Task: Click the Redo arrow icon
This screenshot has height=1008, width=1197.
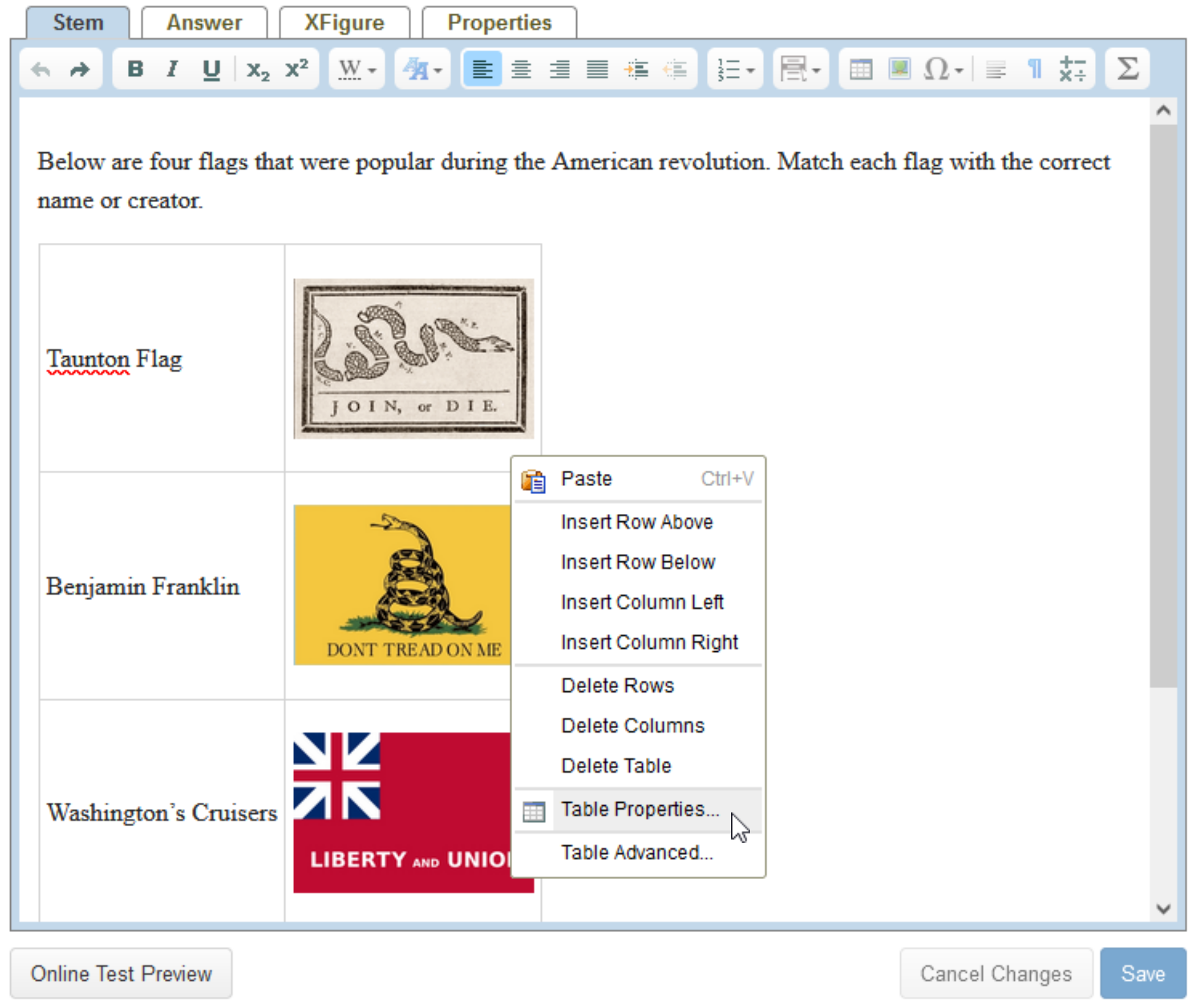Action: (x=80, y=70)
